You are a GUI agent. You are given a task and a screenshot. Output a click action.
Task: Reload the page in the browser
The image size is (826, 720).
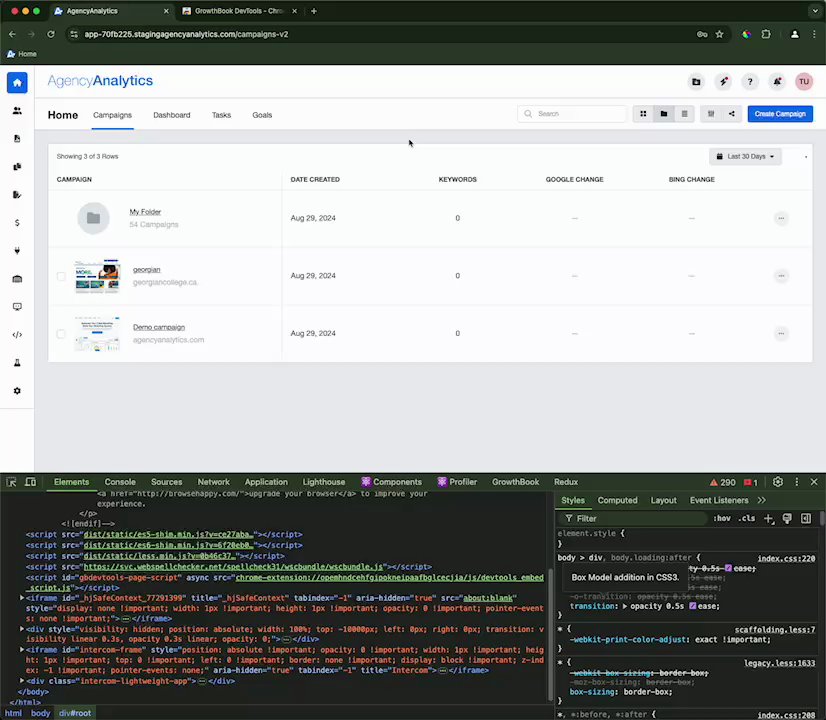click(51, 34)
